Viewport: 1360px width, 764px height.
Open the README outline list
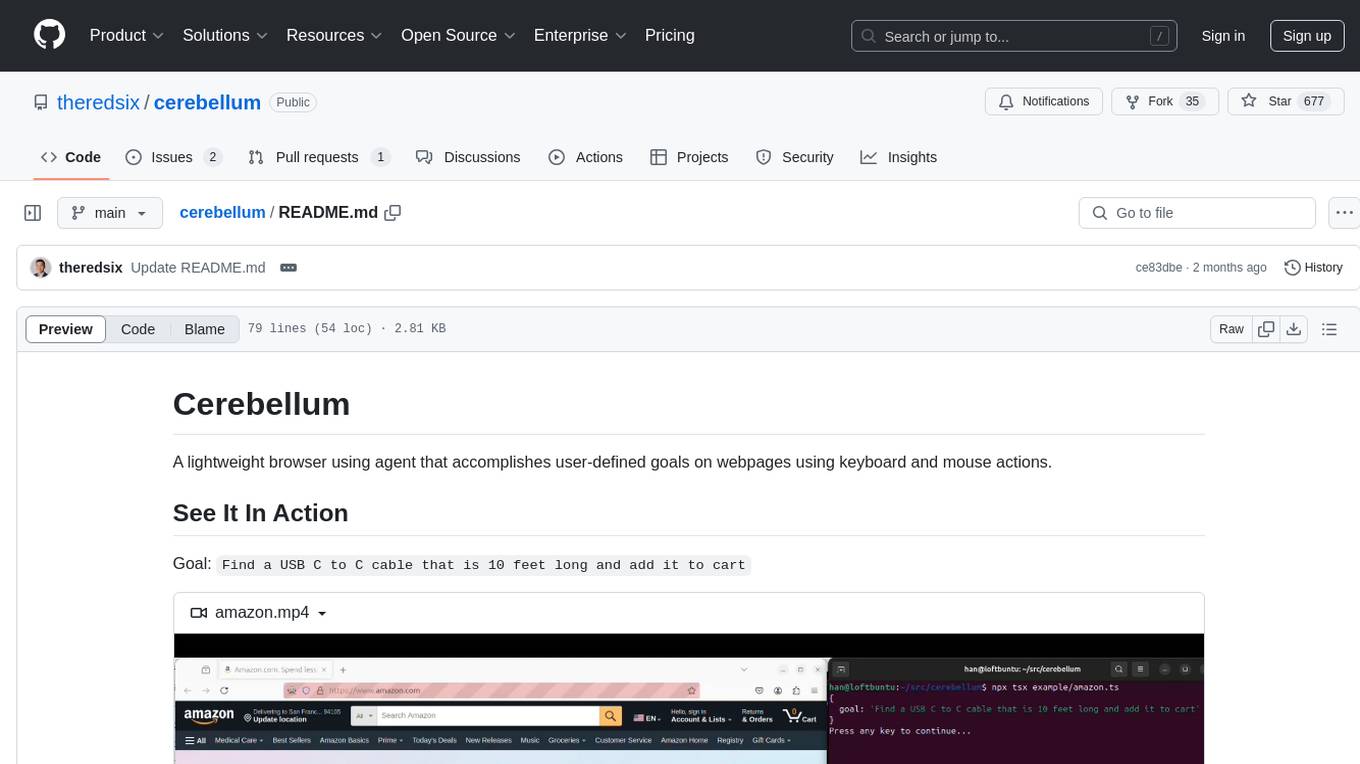(x=1329, y=329)
